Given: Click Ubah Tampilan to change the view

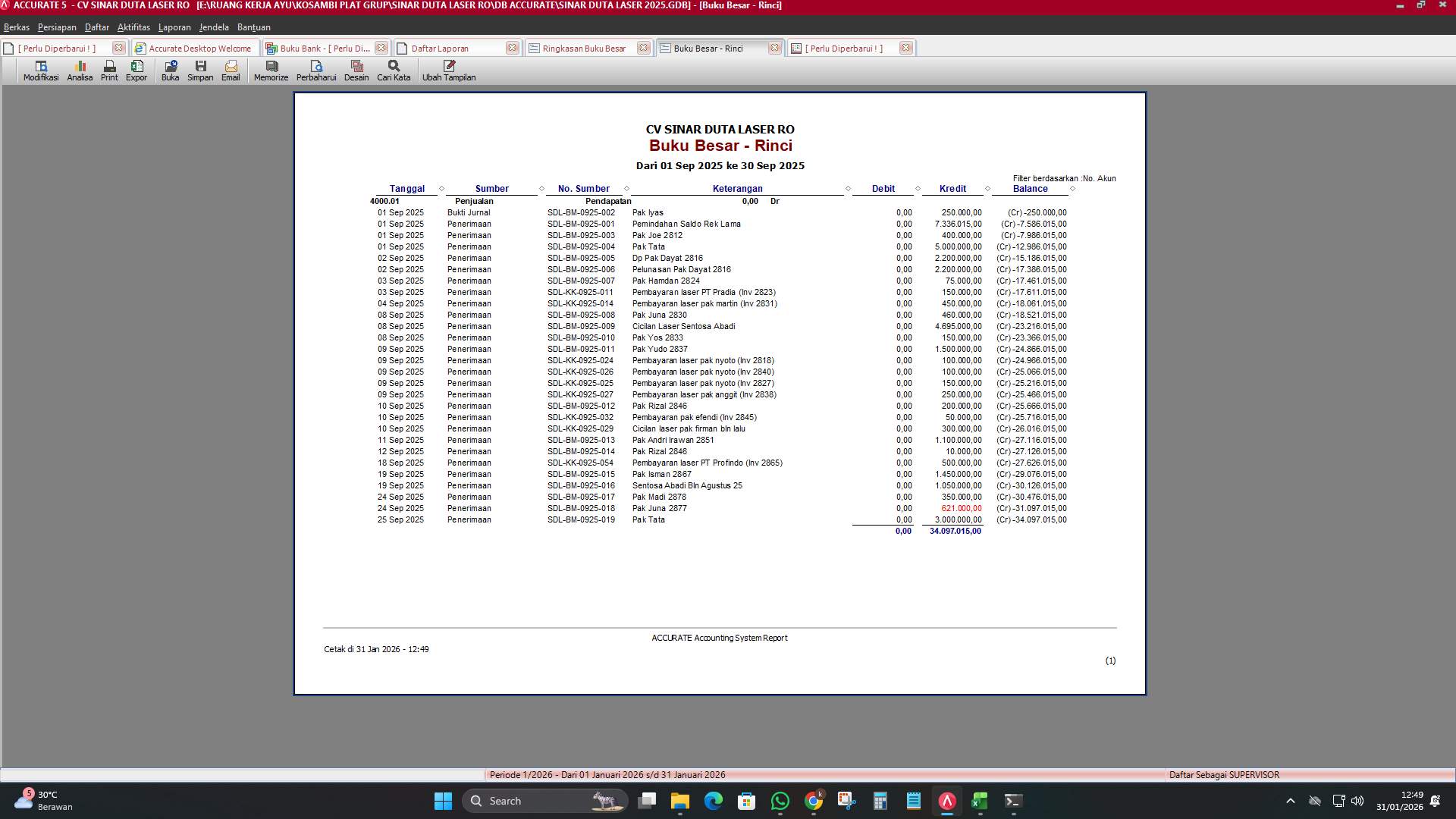Looking at the screenshot, I should [449, 71].
